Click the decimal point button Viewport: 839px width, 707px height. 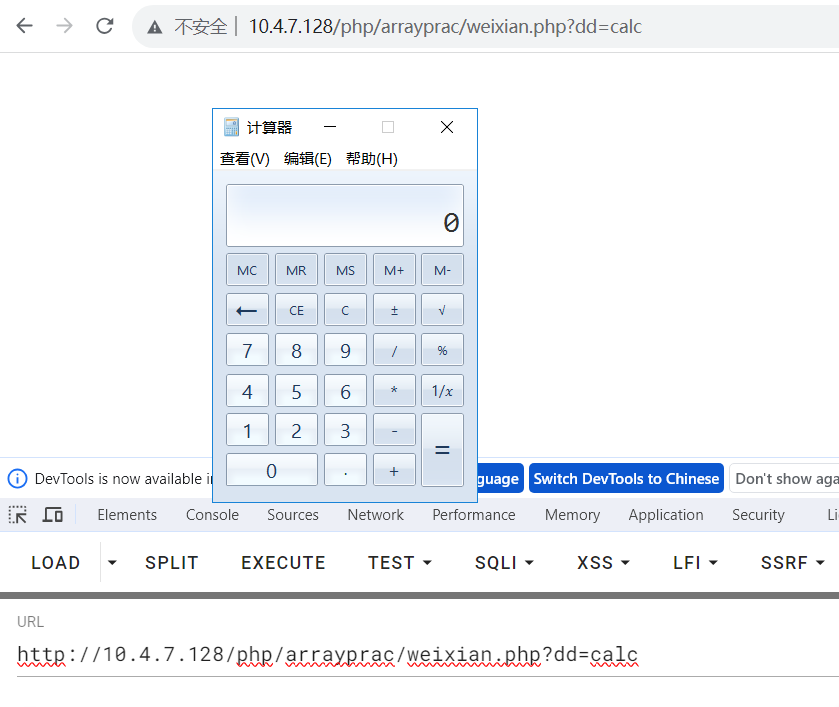[345, 470]
